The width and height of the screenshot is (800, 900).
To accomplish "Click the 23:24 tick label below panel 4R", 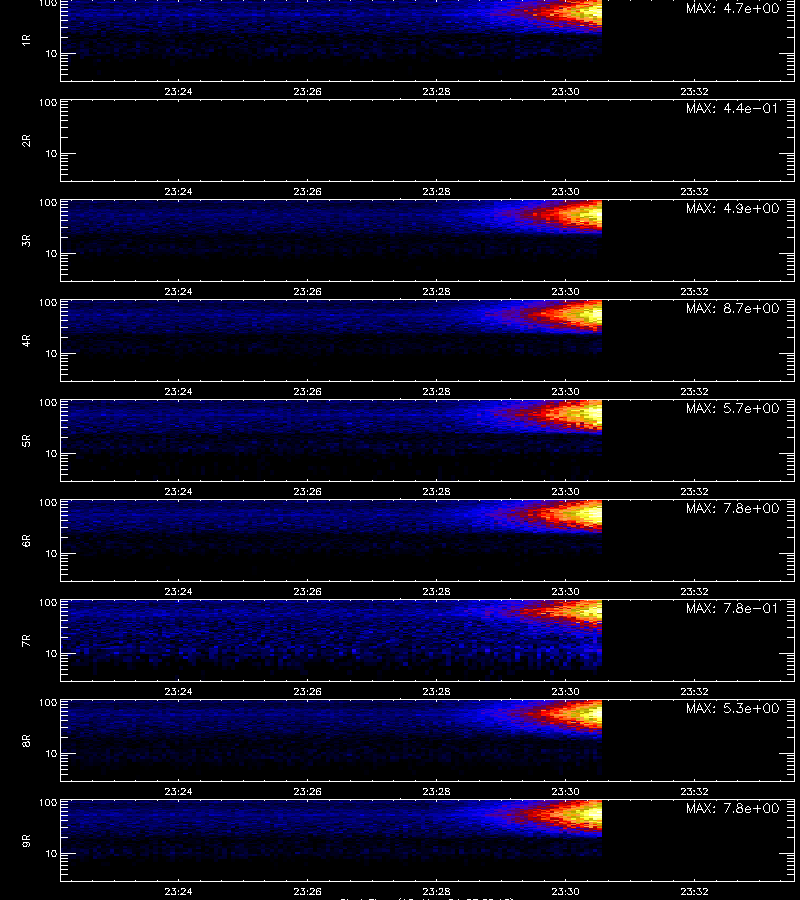I will coord(178,391).
